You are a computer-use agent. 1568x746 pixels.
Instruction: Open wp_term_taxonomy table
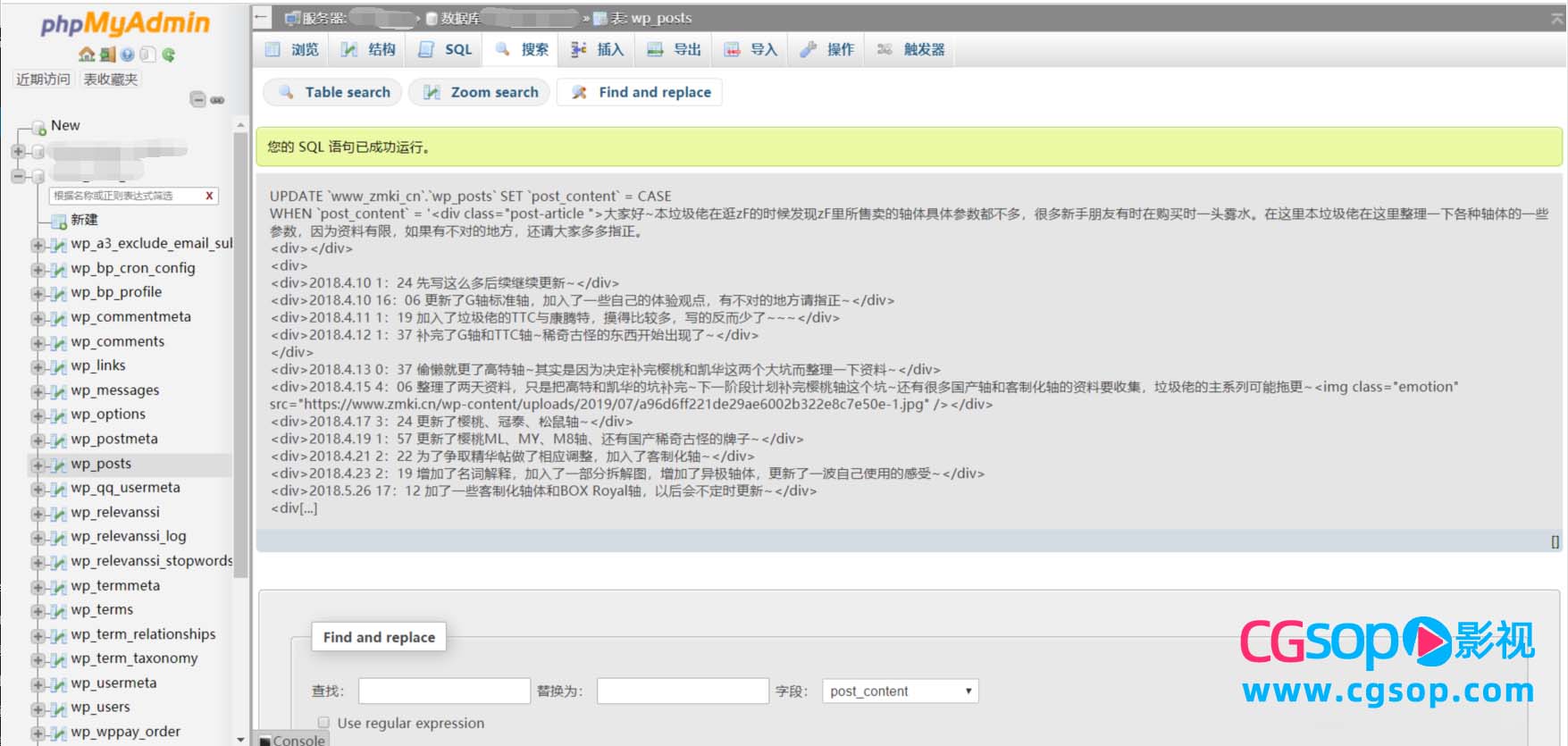tap(134, 659)
